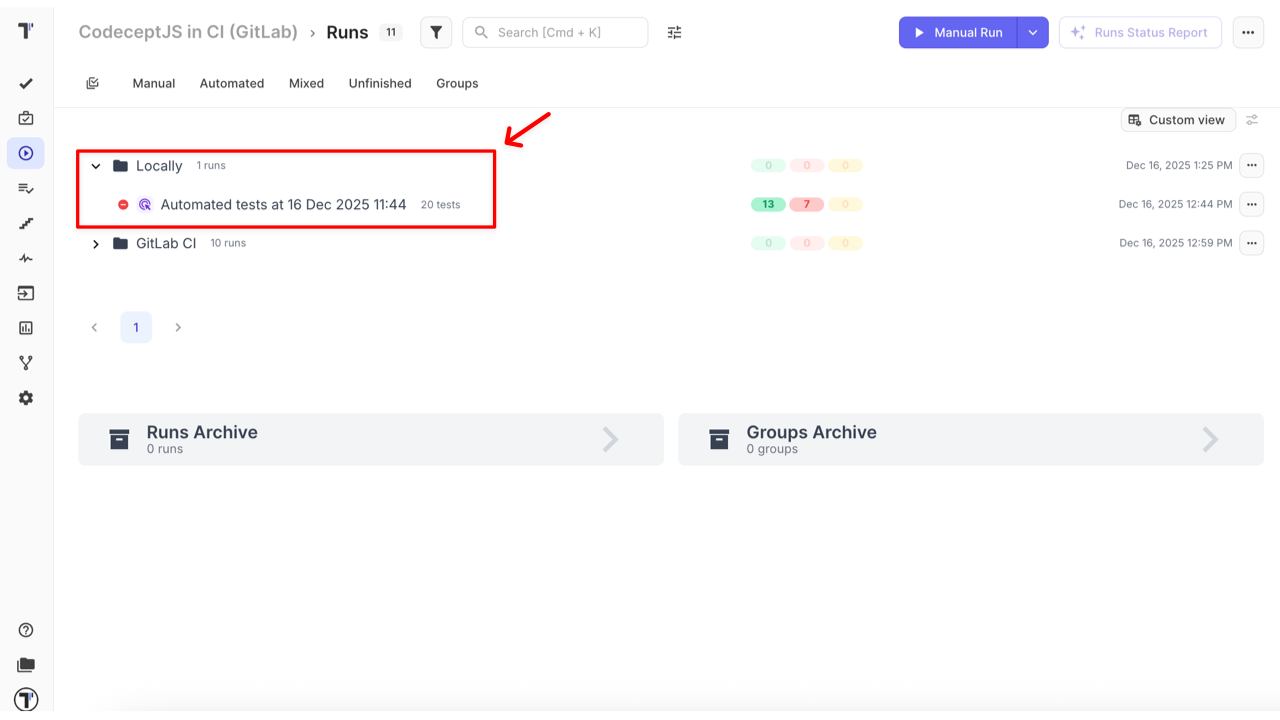
Task: Switch to the Unfinished tab
Action: (x=380, y=83)
